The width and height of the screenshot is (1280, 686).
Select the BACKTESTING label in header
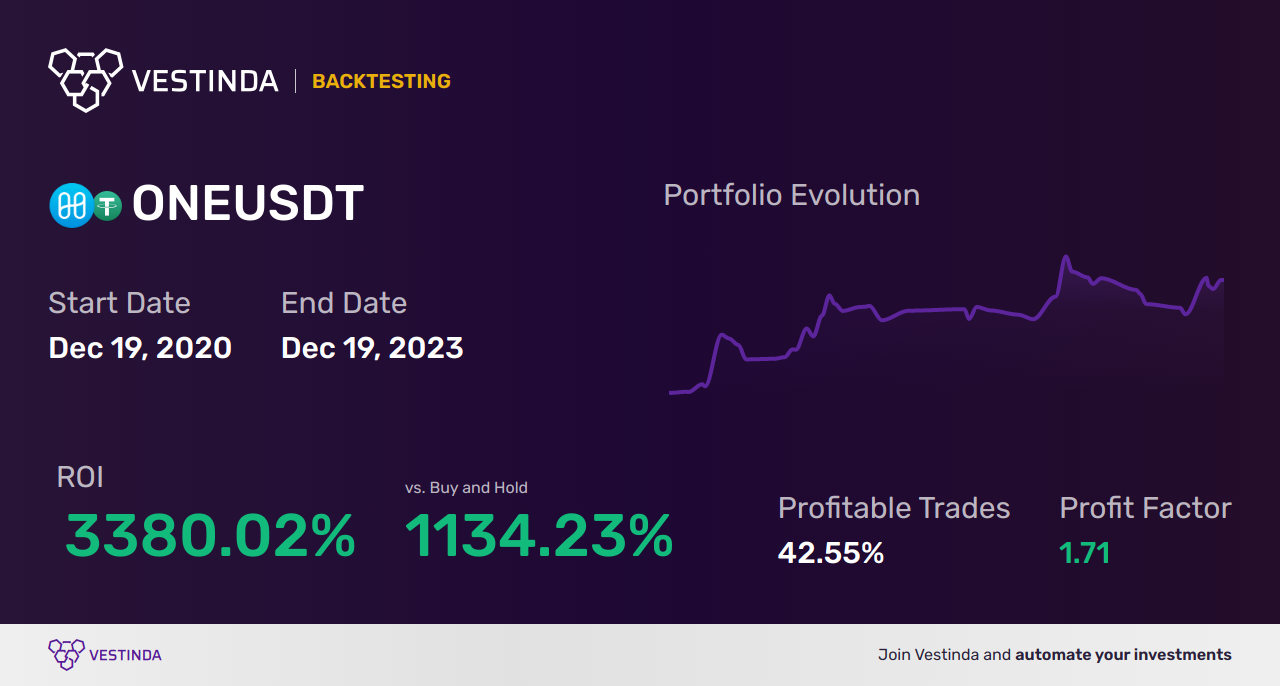tap(381, 82)
